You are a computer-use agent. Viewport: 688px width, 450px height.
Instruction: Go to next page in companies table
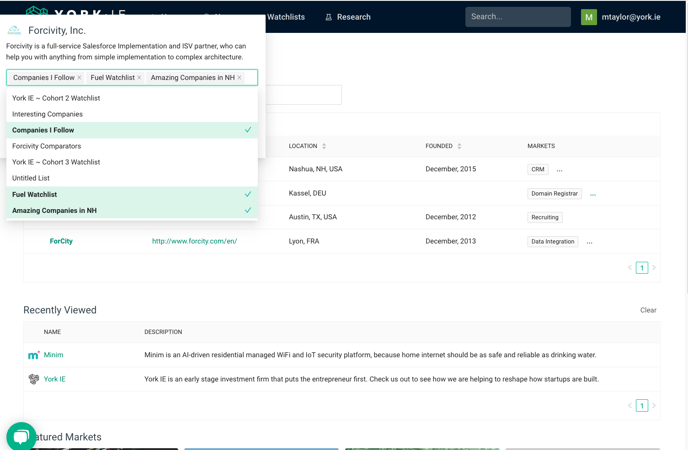click(654, 268)
